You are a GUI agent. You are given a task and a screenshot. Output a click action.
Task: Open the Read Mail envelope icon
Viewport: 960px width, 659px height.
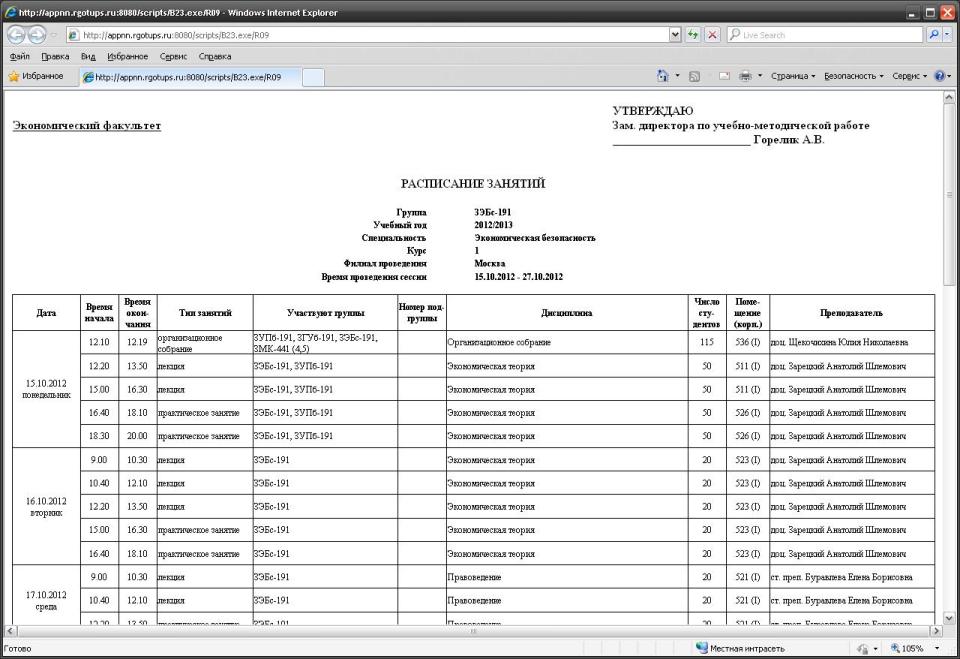[x=723, y=76]
